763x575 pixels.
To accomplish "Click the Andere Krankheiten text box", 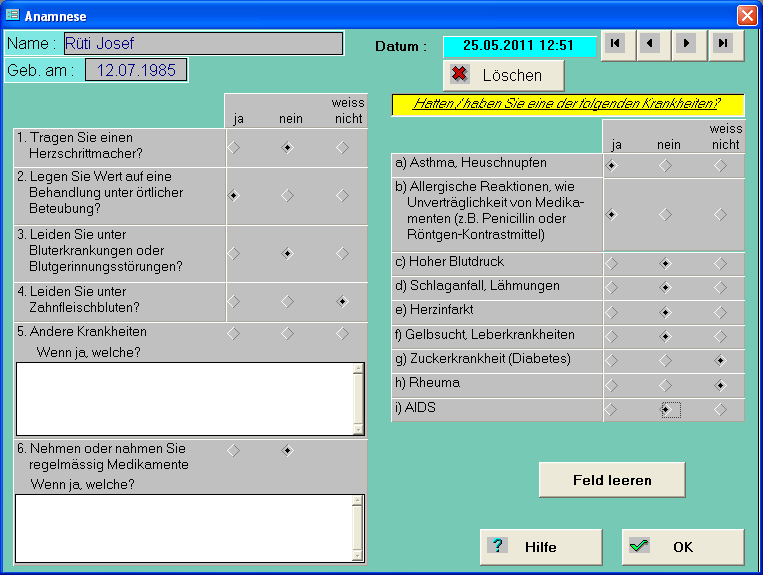I will coord(184,398).
